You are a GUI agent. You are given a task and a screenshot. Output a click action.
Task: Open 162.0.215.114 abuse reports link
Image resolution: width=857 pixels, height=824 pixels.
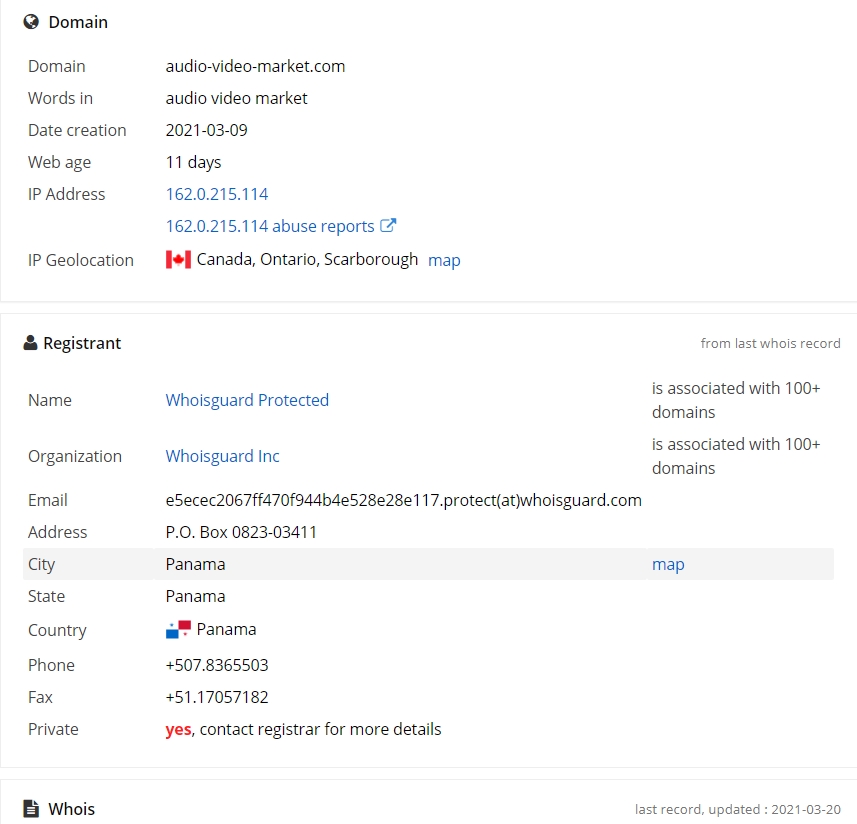tap(269, 226)
